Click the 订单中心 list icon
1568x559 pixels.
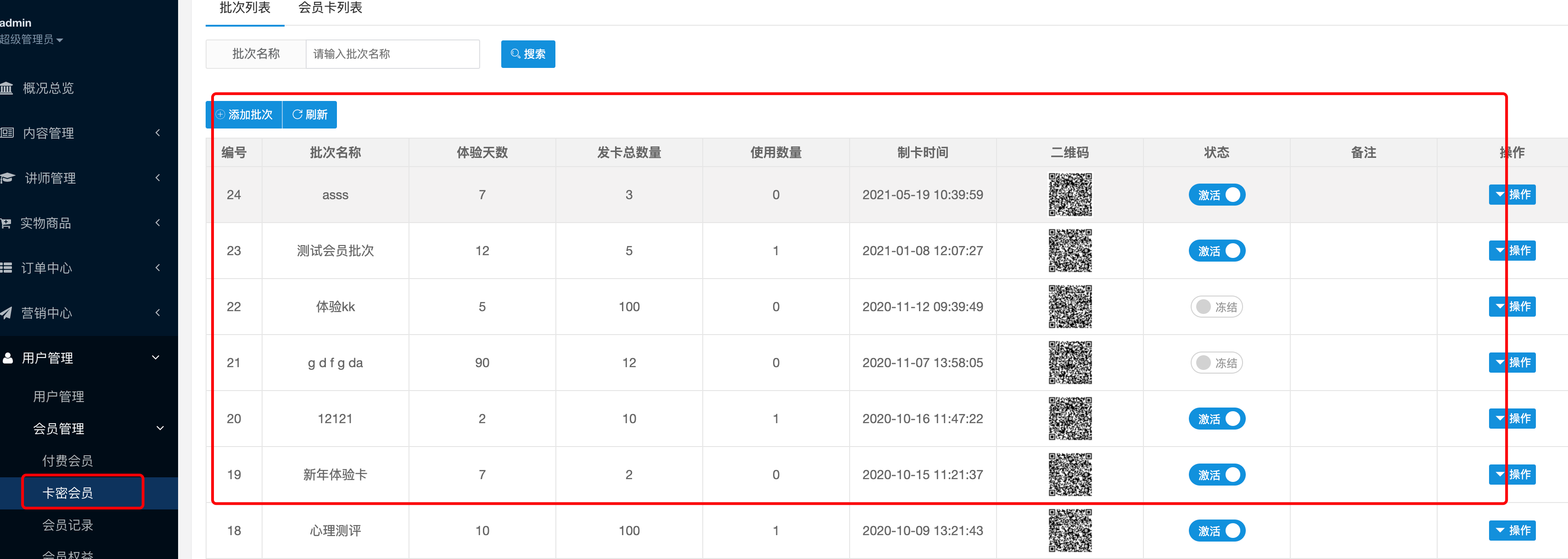point(6,268)
